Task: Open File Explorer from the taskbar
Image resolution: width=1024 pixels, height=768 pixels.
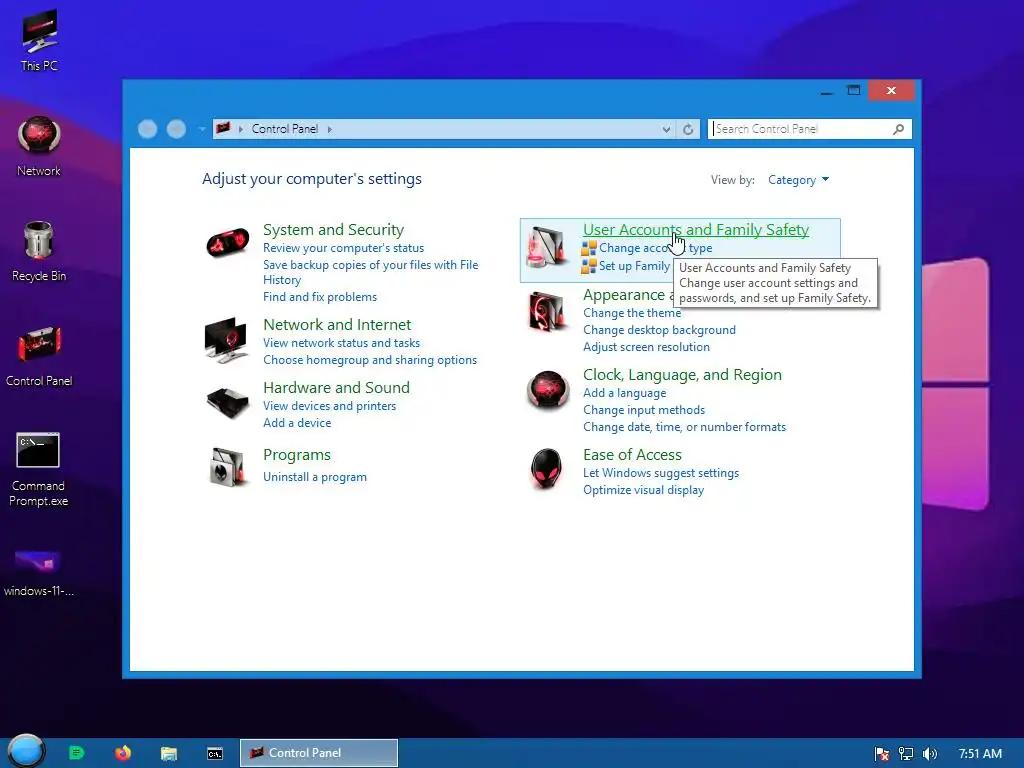Action: click(169, 754)
